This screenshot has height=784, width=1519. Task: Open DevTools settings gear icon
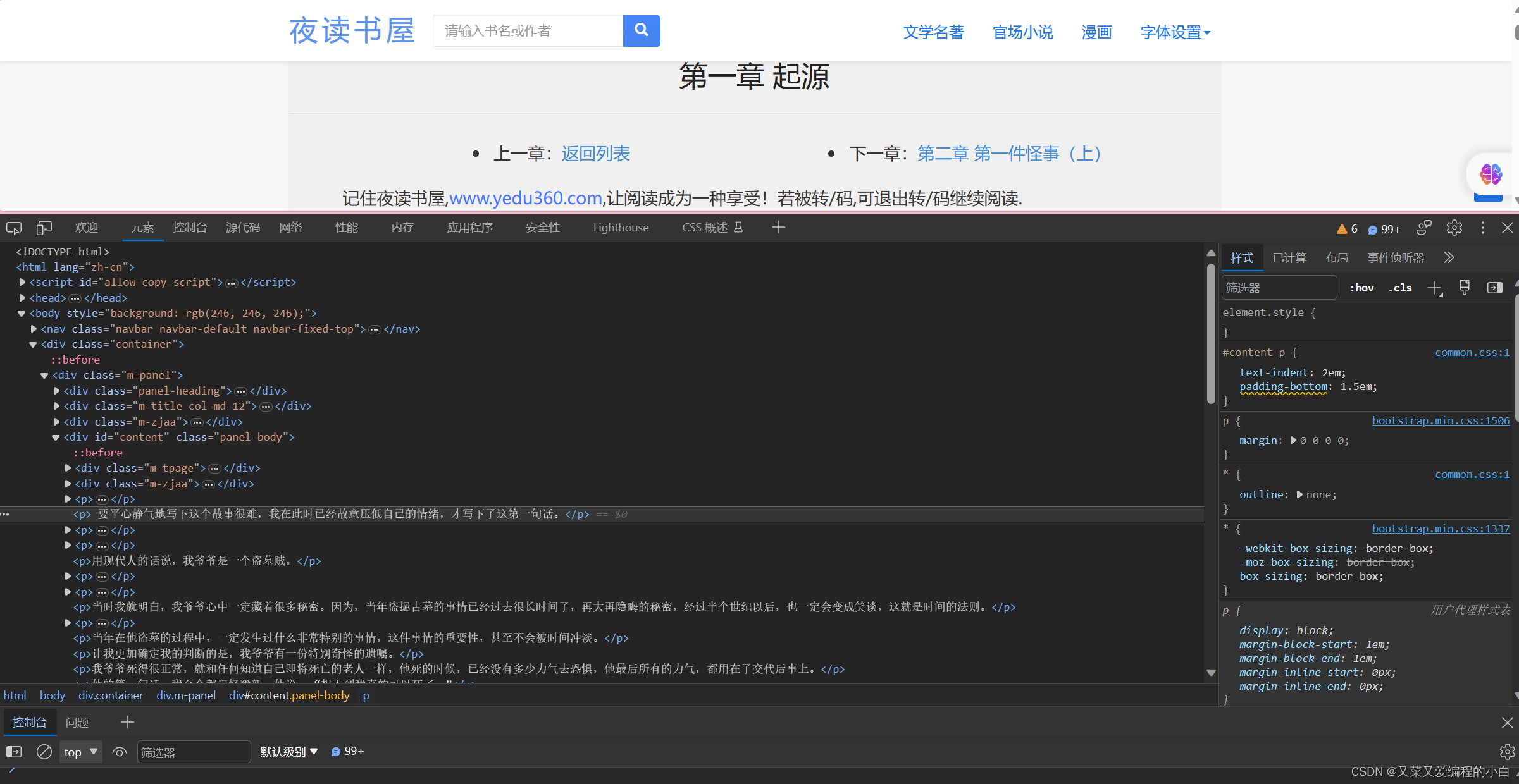coord(1454,228)
